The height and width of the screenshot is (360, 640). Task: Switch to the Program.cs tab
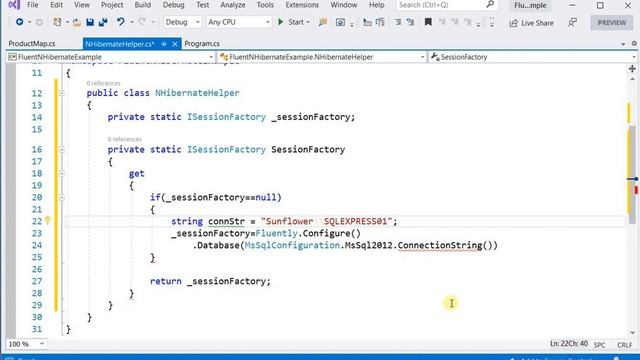pos(202,44)
